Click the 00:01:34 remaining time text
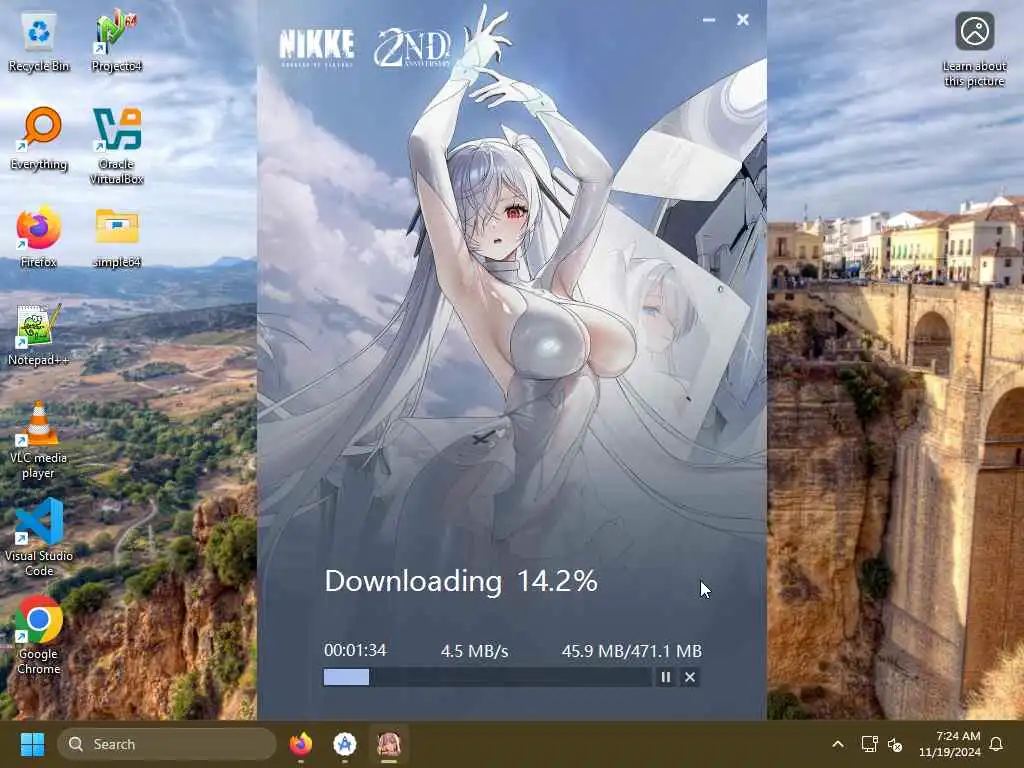This screenshot has height=768, width=1024. [355, 650]
